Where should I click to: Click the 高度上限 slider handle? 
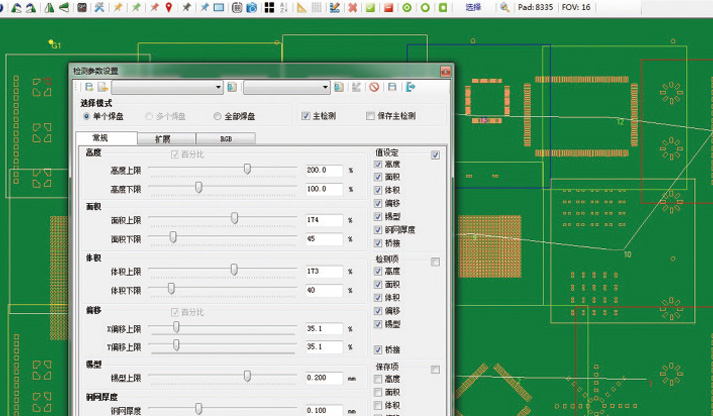[x=247, y=170]
